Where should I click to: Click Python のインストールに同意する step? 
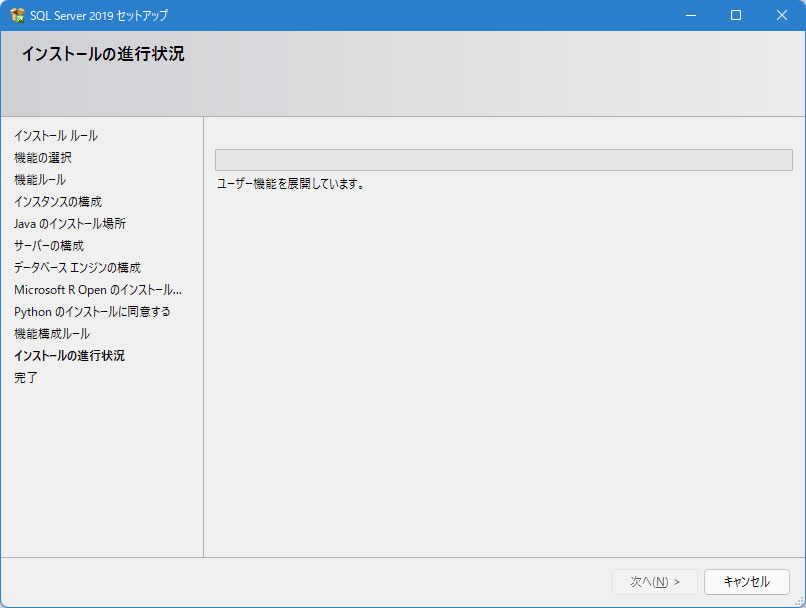pos(92,312)
